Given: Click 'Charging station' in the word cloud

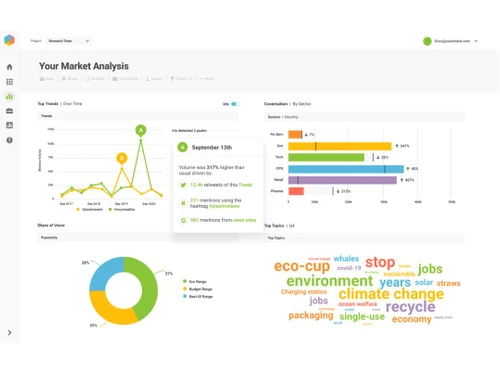Looking at the screenshot, I should pyautogui.click(x=304, y=292).
